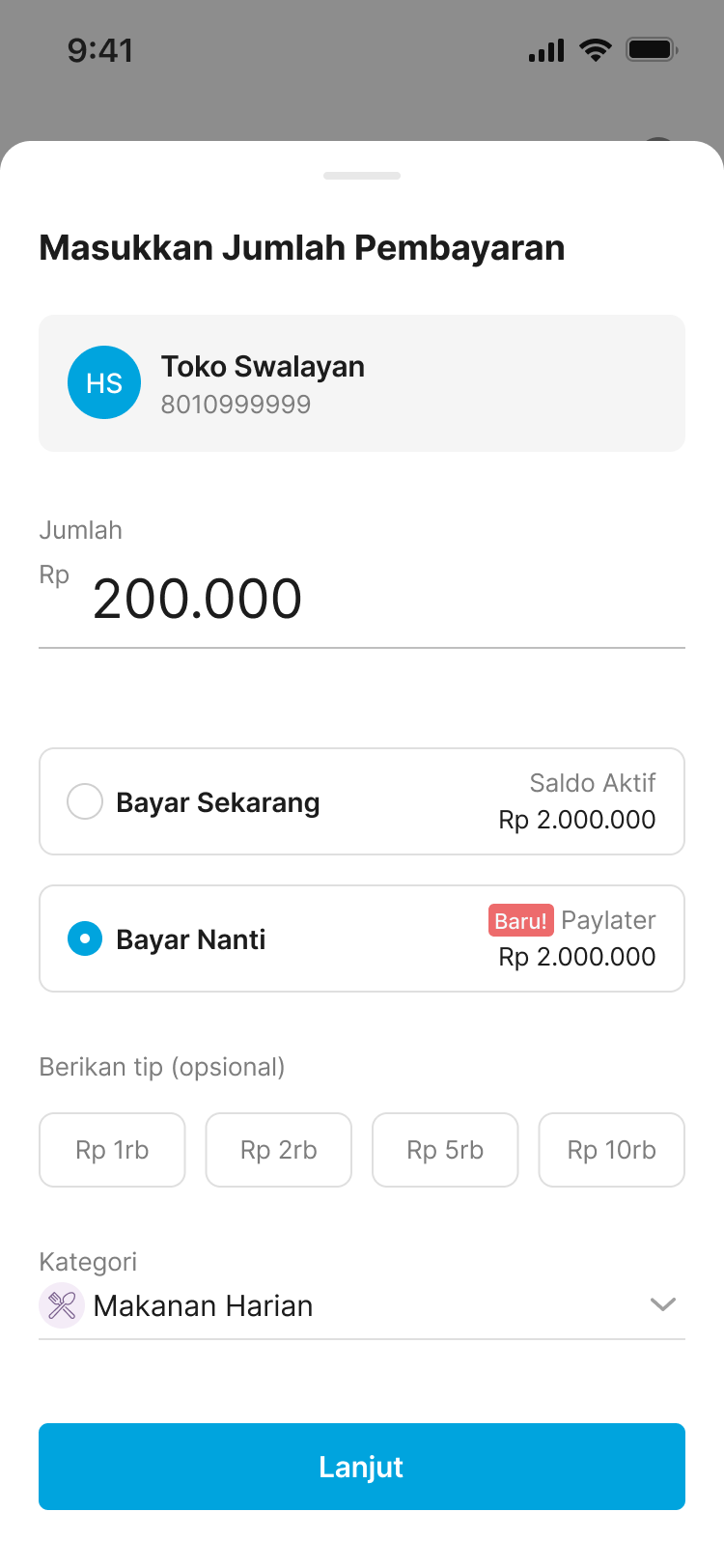The height and width of the screenshot is (1568, 724).
Task: Tap the Baru! badge on Paylater
Action: (x=520, y=920)
